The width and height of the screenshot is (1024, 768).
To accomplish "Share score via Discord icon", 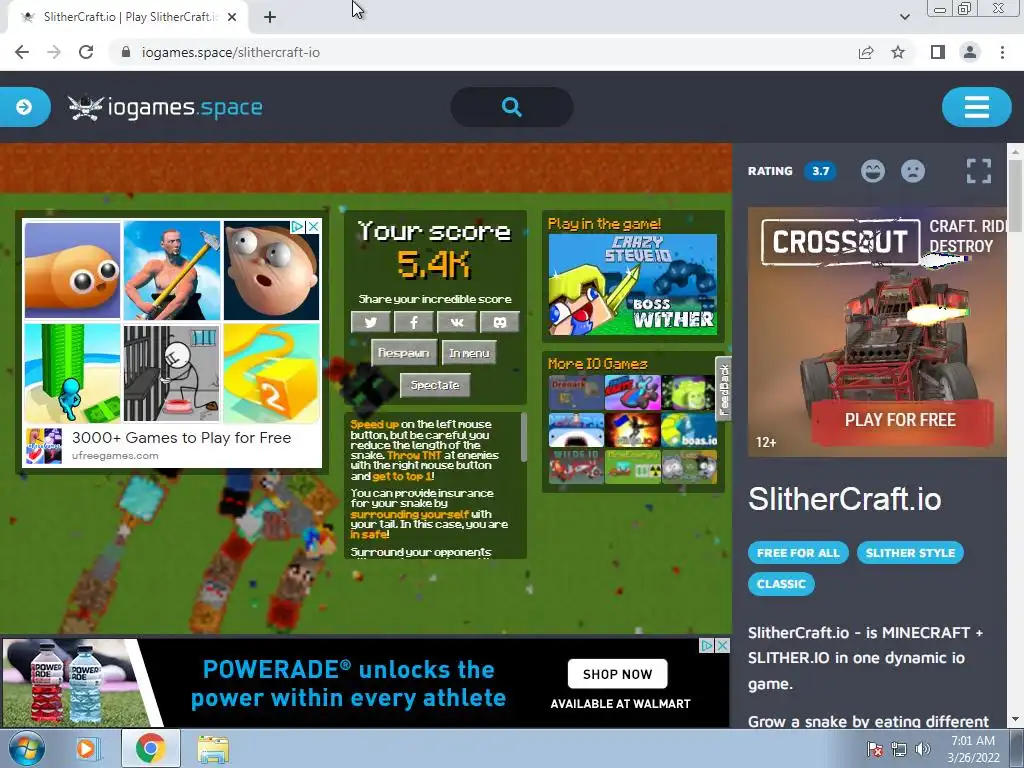I will pos(500,322).
